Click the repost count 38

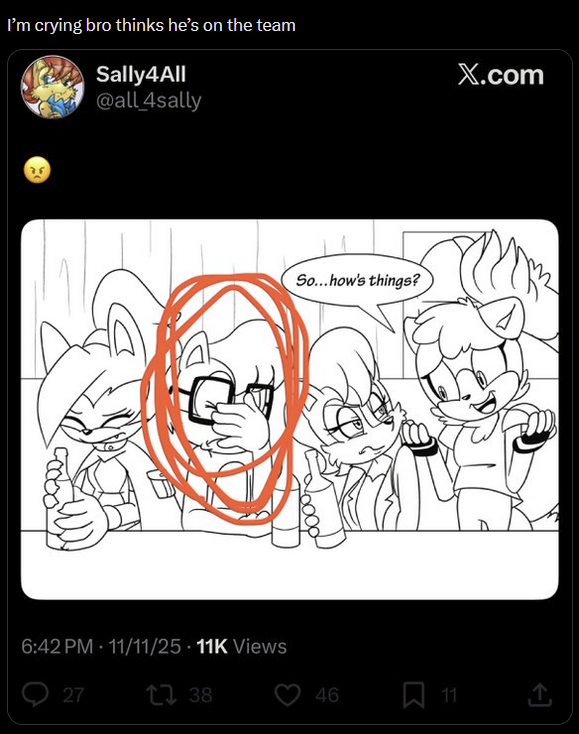tap(201, 695)
